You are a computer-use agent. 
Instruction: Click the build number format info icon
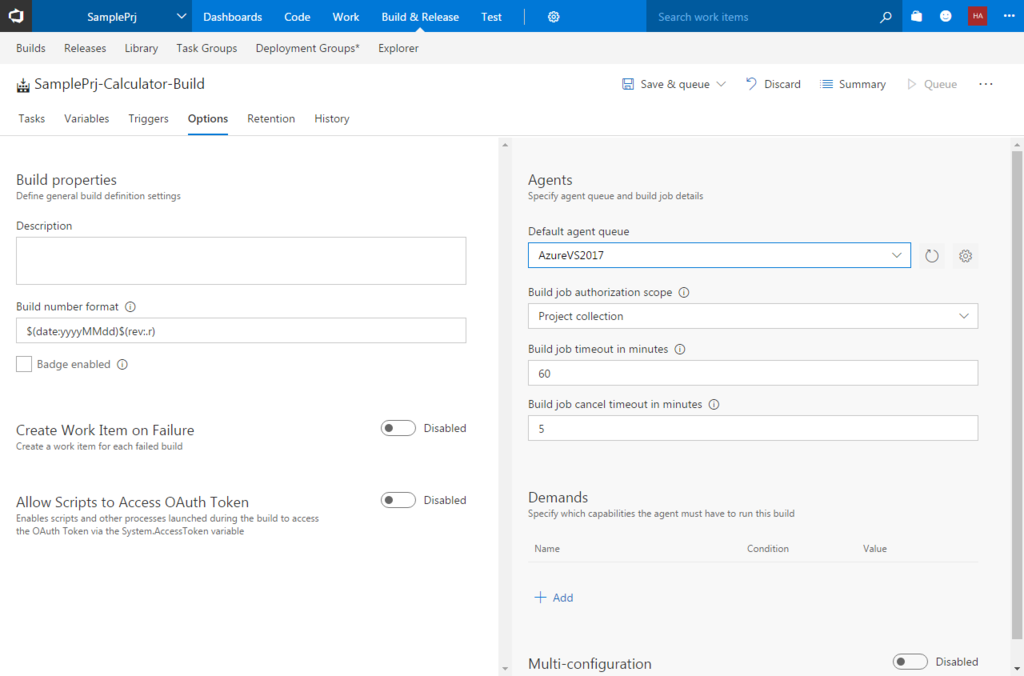click(x=130, y=307)
